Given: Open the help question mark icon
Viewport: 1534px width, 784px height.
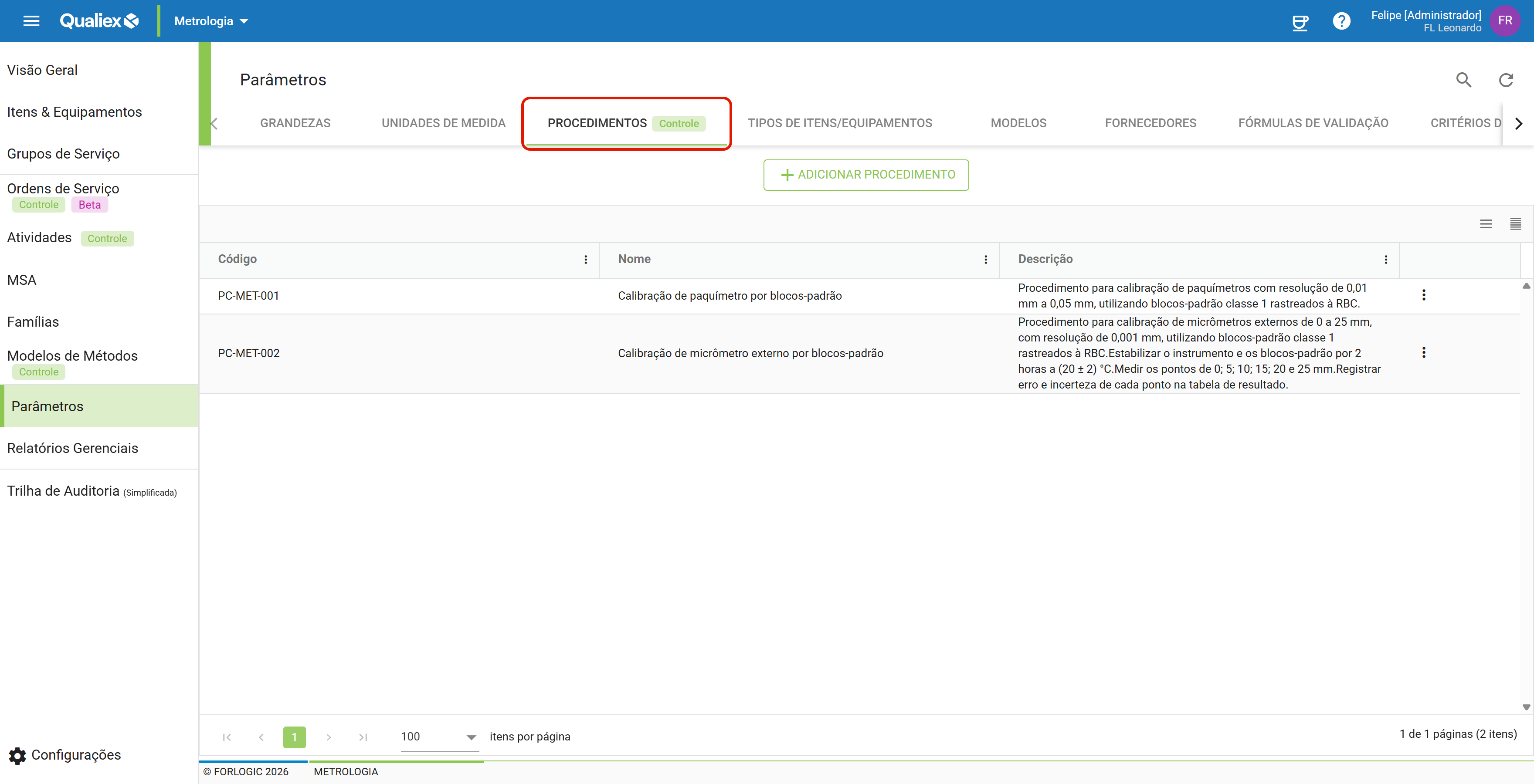Looking at the screenshot, I should [x=1341, y=21].
